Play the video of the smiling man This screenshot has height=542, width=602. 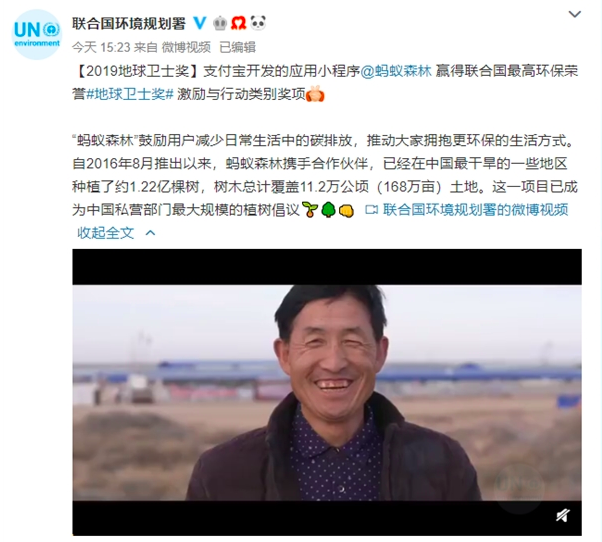[x=327, y=392]
